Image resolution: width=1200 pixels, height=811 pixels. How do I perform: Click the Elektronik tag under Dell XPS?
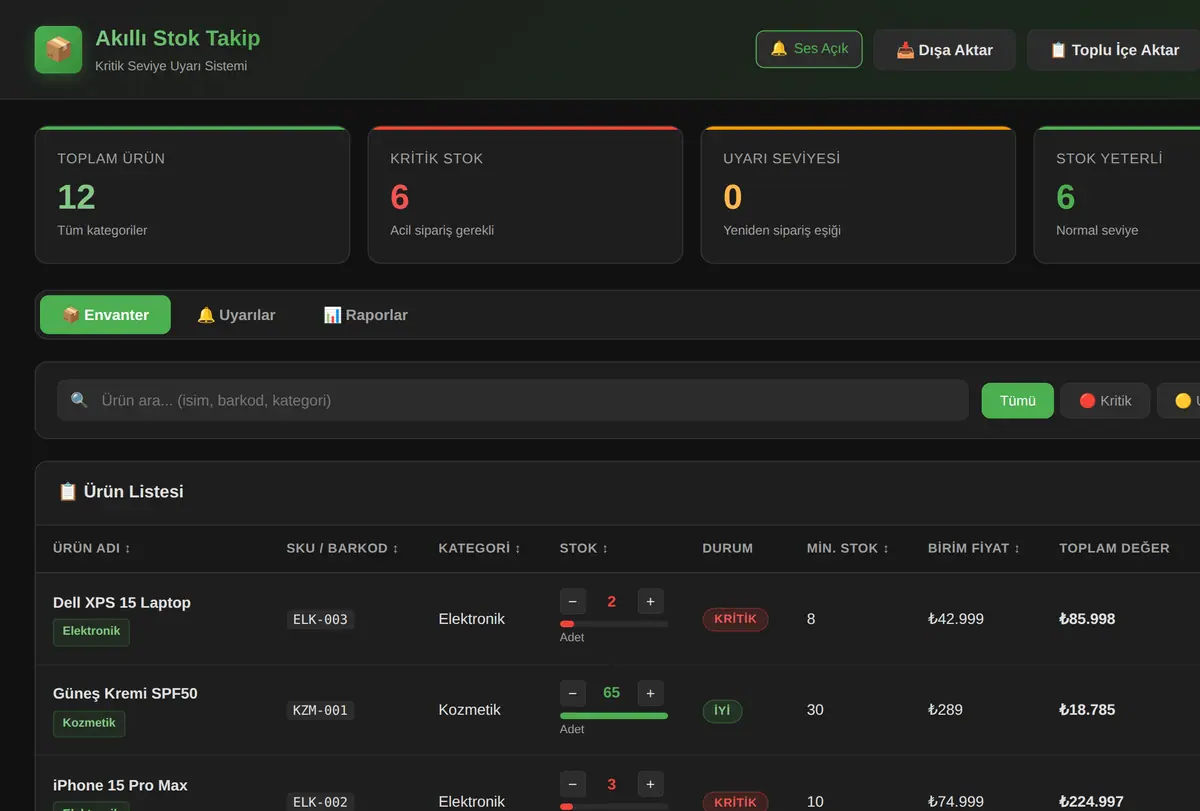pyautogui.click(x=91, y=632)
